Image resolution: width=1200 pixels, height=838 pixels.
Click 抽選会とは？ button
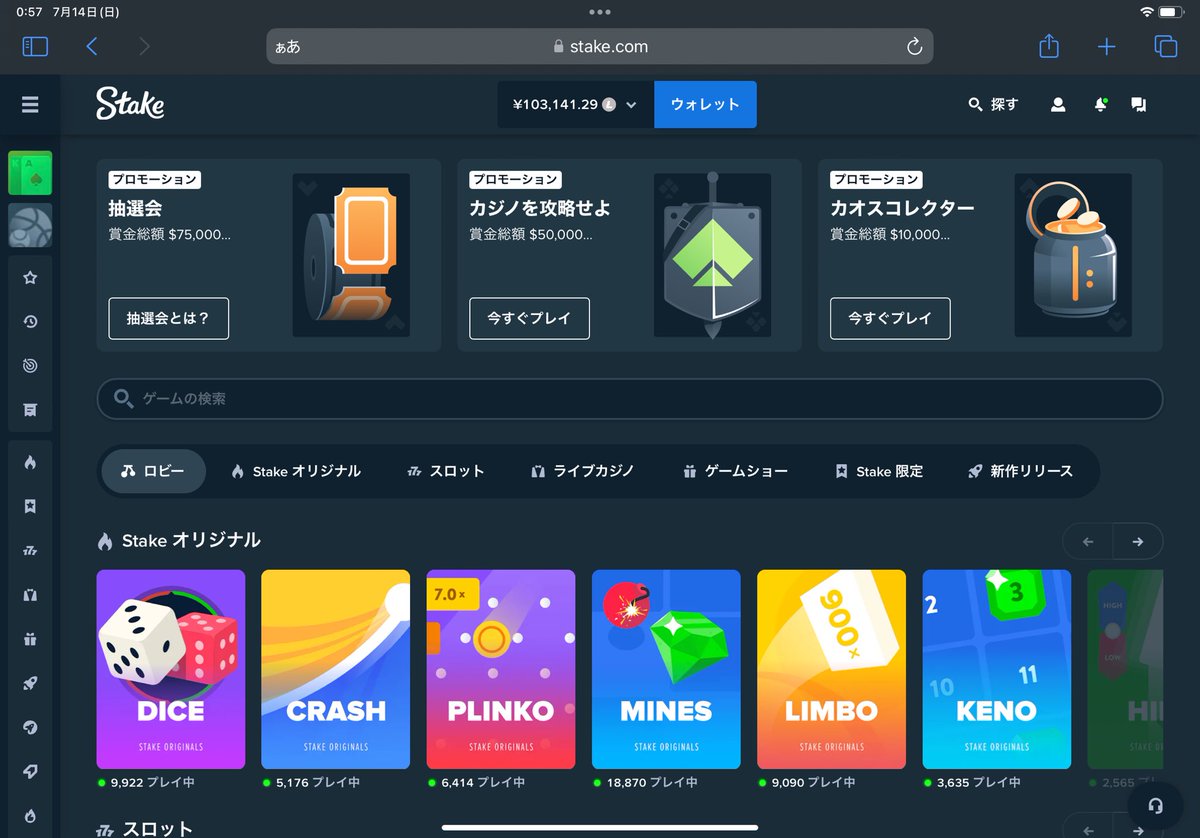[x=169, y=318]
